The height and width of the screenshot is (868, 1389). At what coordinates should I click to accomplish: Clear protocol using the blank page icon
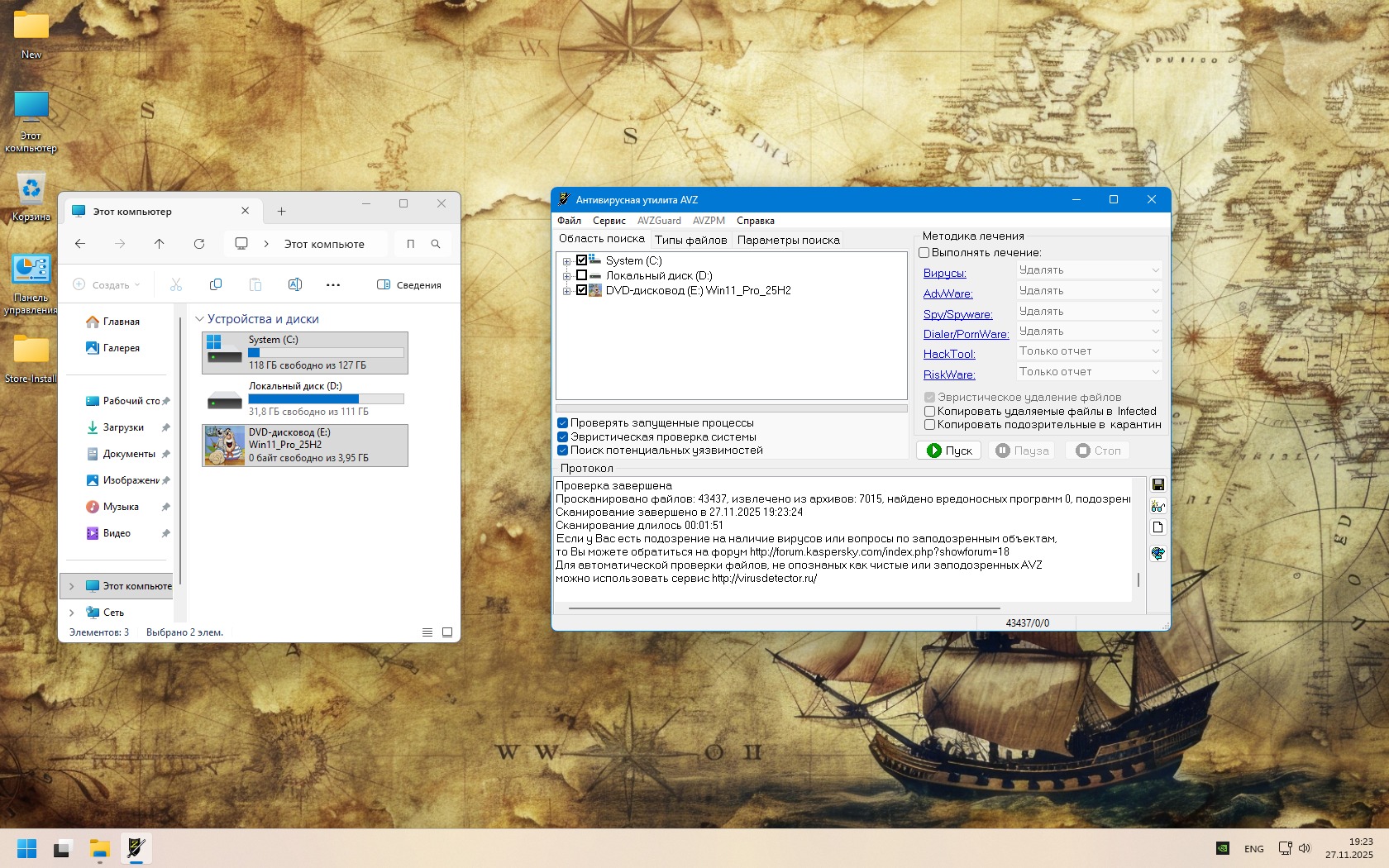click(x=1157, y=527)
